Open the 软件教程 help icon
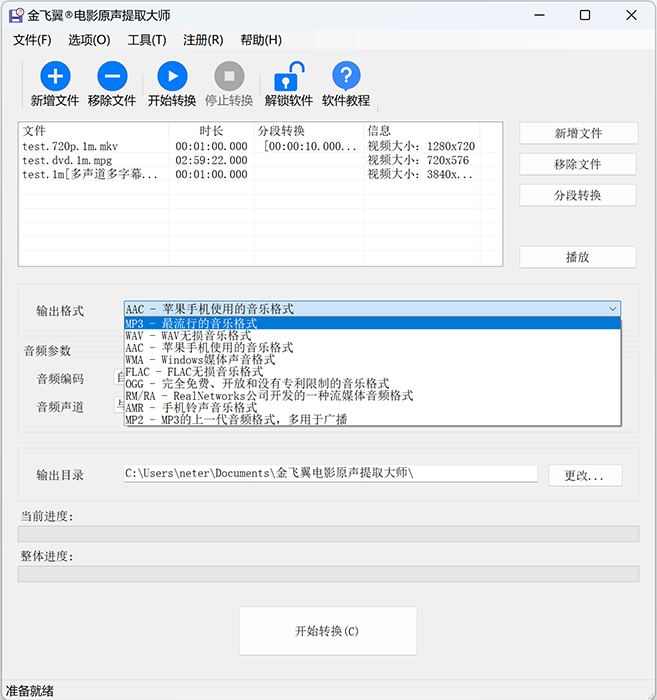The width and height of the screenshot is (657, 700). click(346, 77)
